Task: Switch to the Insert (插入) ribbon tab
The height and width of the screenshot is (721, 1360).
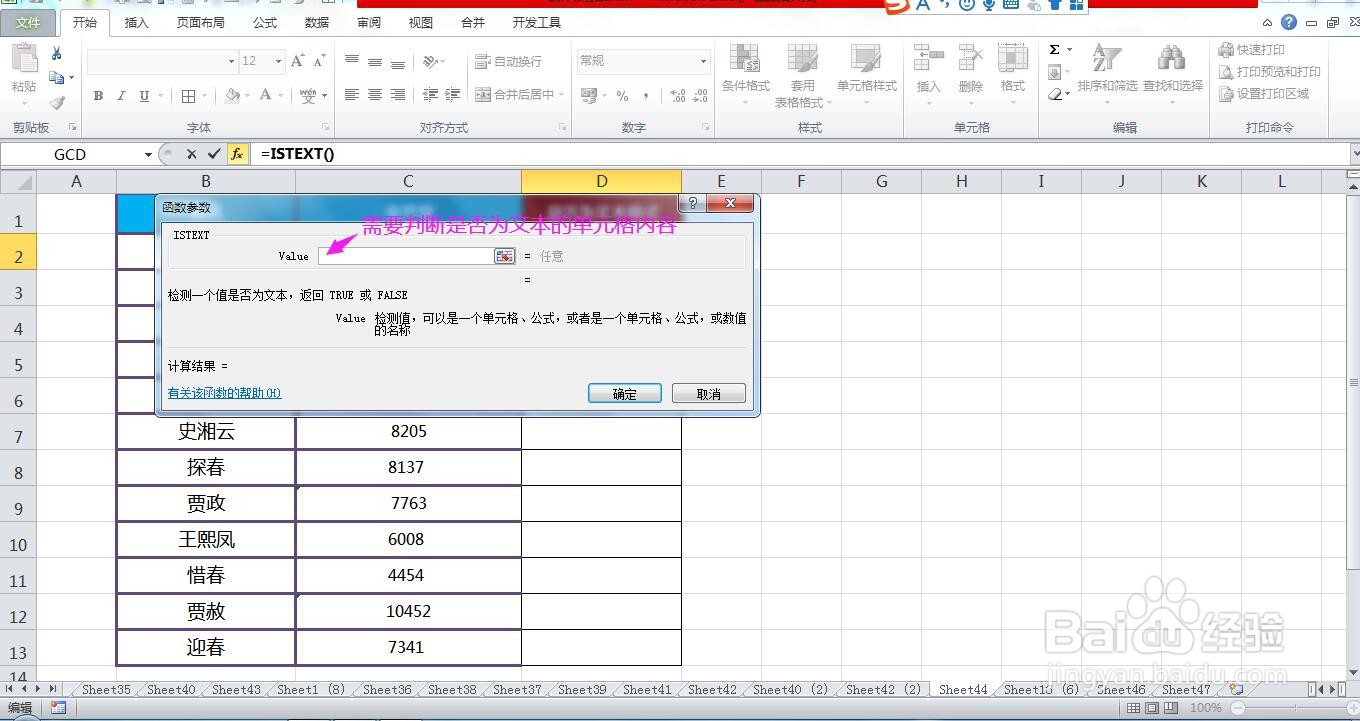Action: point(137,22)
